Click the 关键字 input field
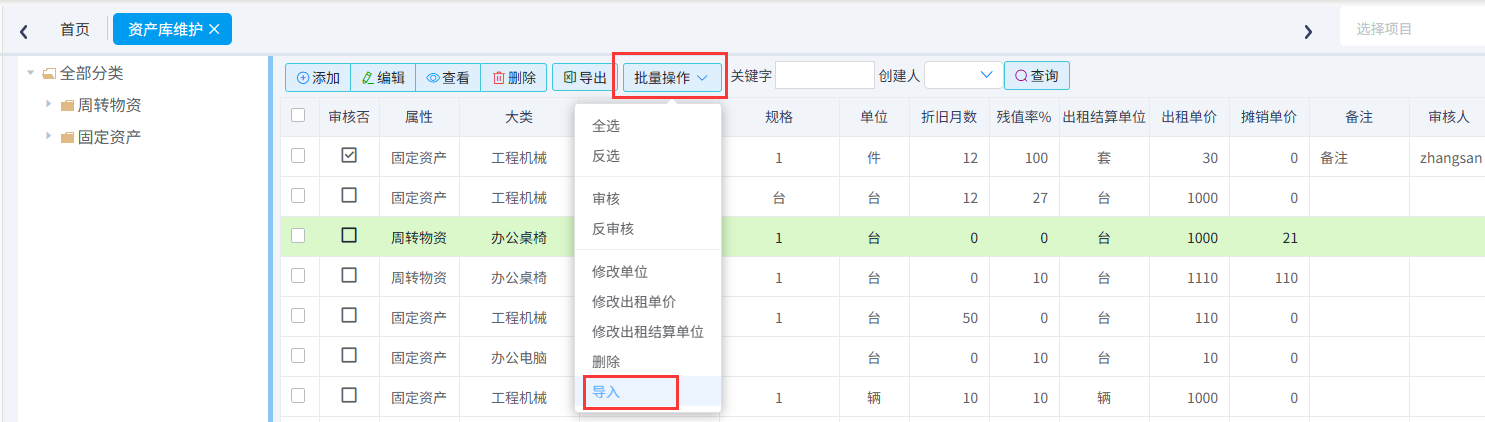 (x=825, y=76)
